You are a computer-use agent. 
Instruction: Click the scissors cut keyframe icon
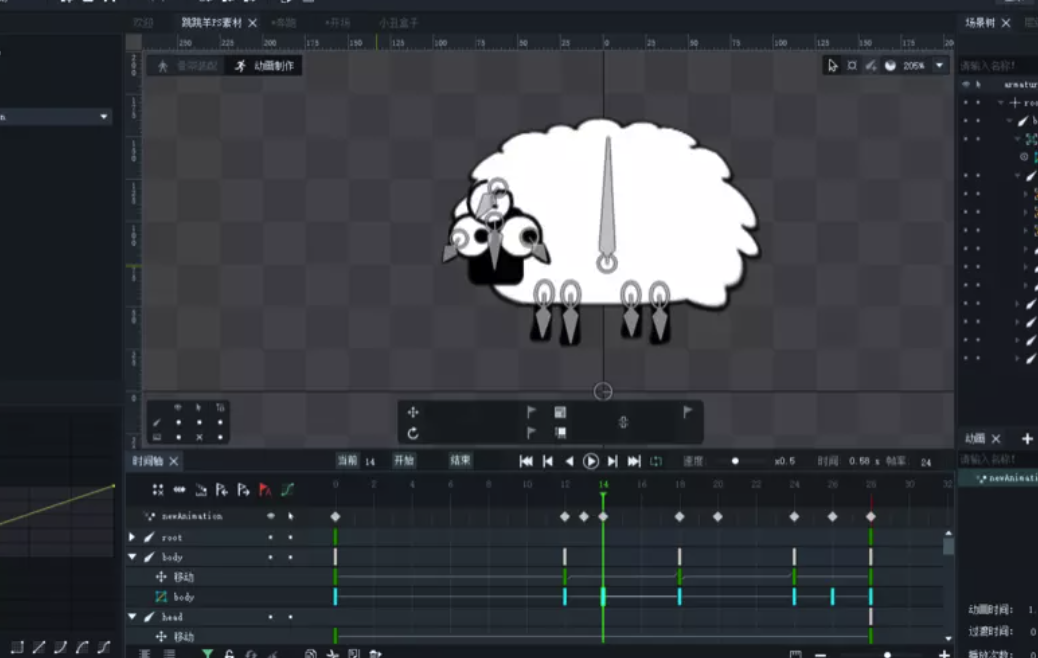coord(332,653)
